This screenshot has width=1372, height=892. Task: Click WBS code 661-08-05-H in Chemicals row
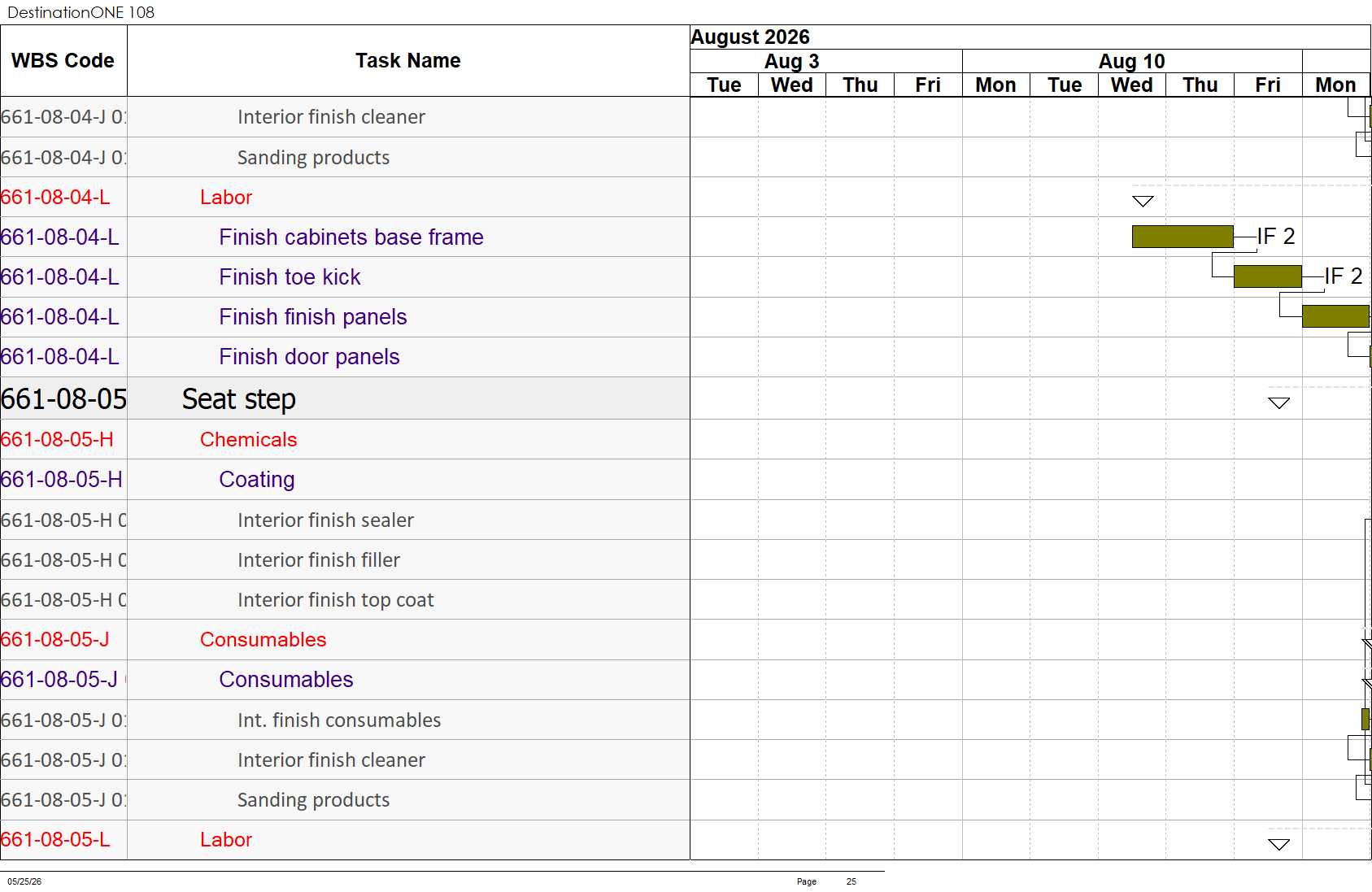pyautogui.click(x=57, y=439)
